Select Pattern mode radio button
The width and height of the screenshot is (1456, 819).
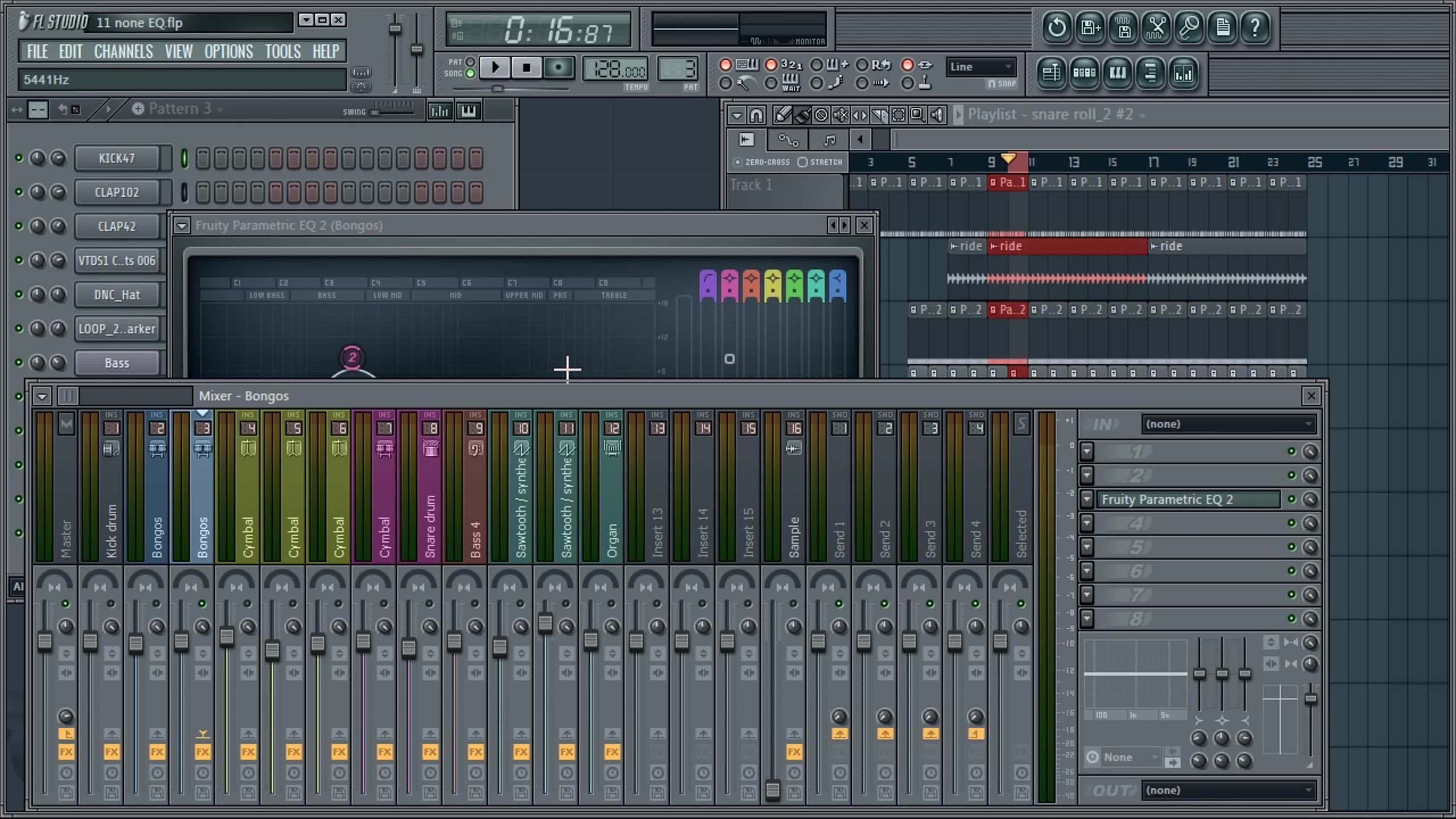[x=470, y=62]
